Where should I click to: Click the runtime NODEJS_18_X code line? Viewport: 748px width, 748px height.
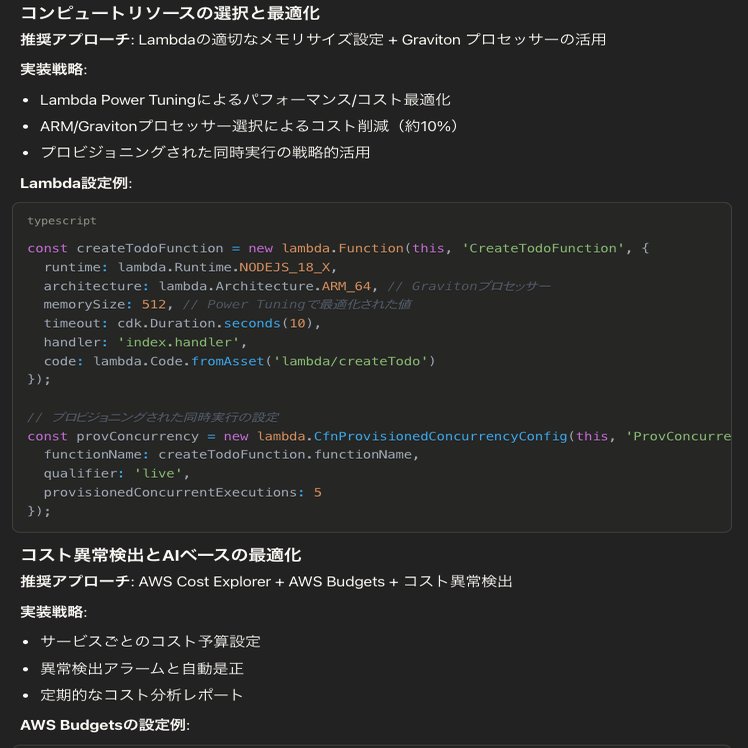tap(190, 267)
